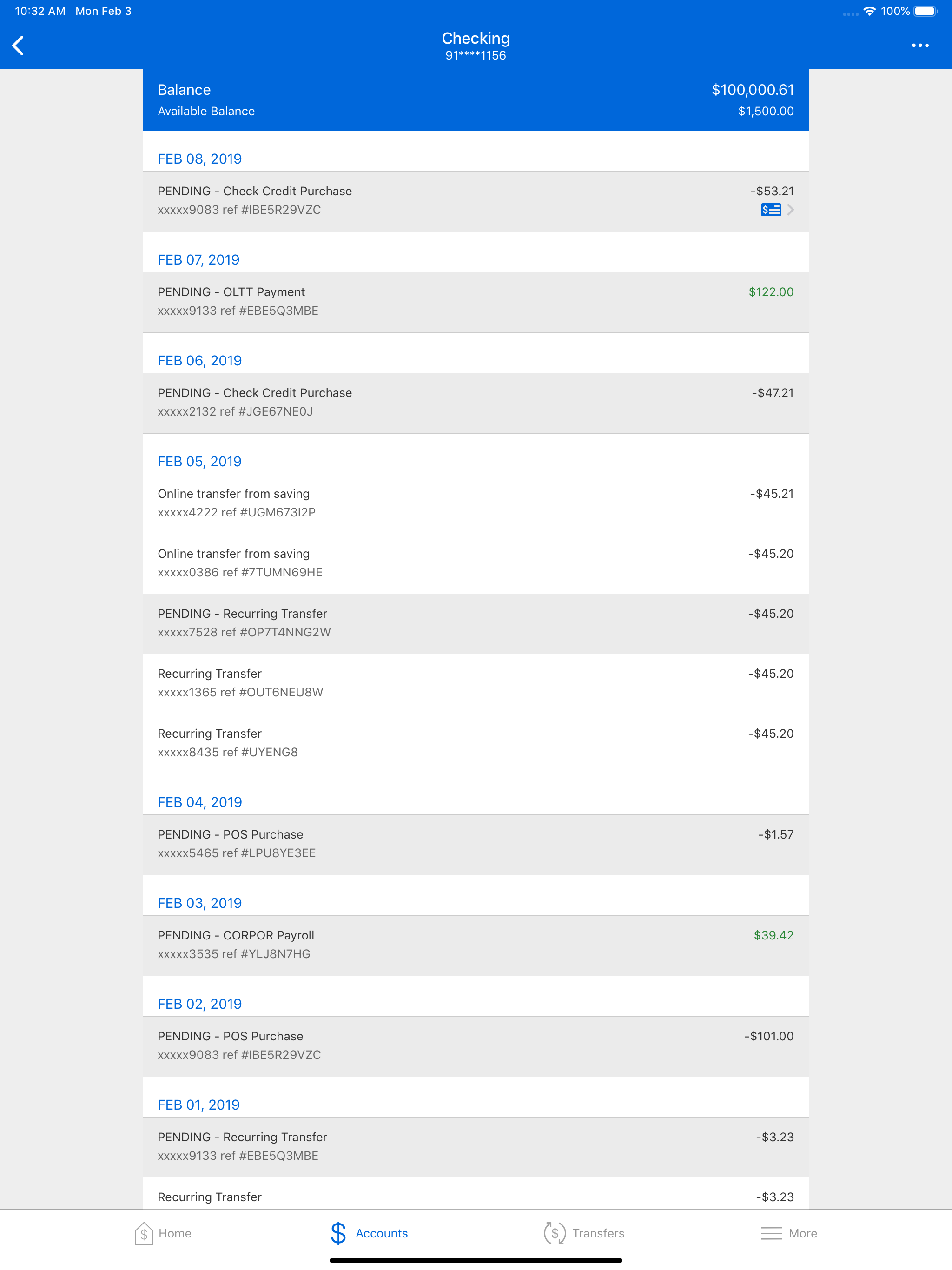Switch to the Transfers tab label
Viewport: 952px width, 1270px height.
coord(598,1233)
